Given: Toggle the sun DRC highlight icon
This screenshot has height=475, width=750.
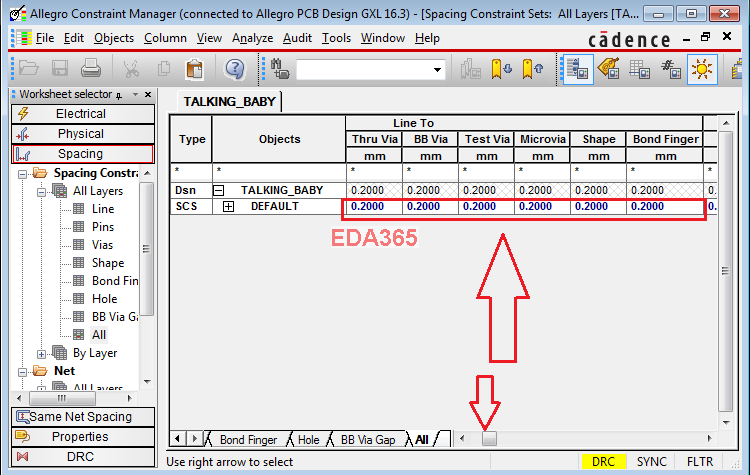Looking at the screenshot, I should tap(702, 69).
